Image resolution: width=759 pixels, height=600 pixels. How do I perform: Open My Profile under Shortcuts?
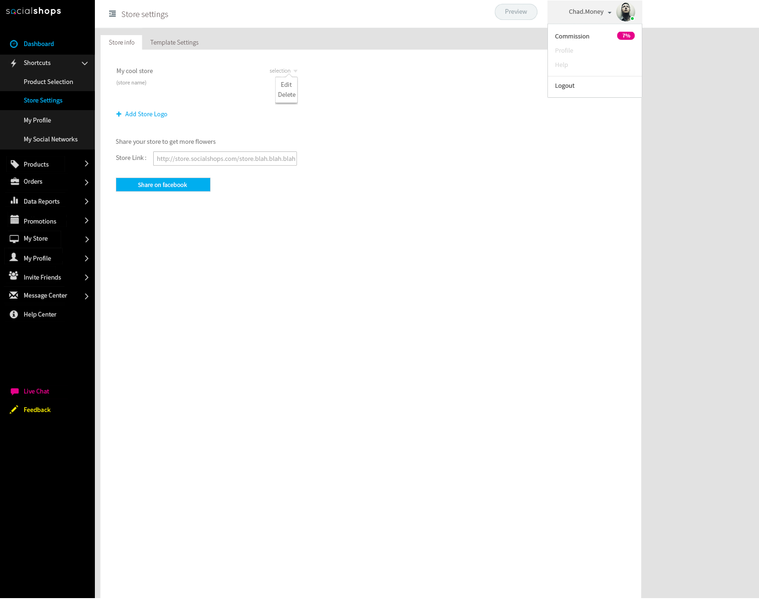pos(37,120)
